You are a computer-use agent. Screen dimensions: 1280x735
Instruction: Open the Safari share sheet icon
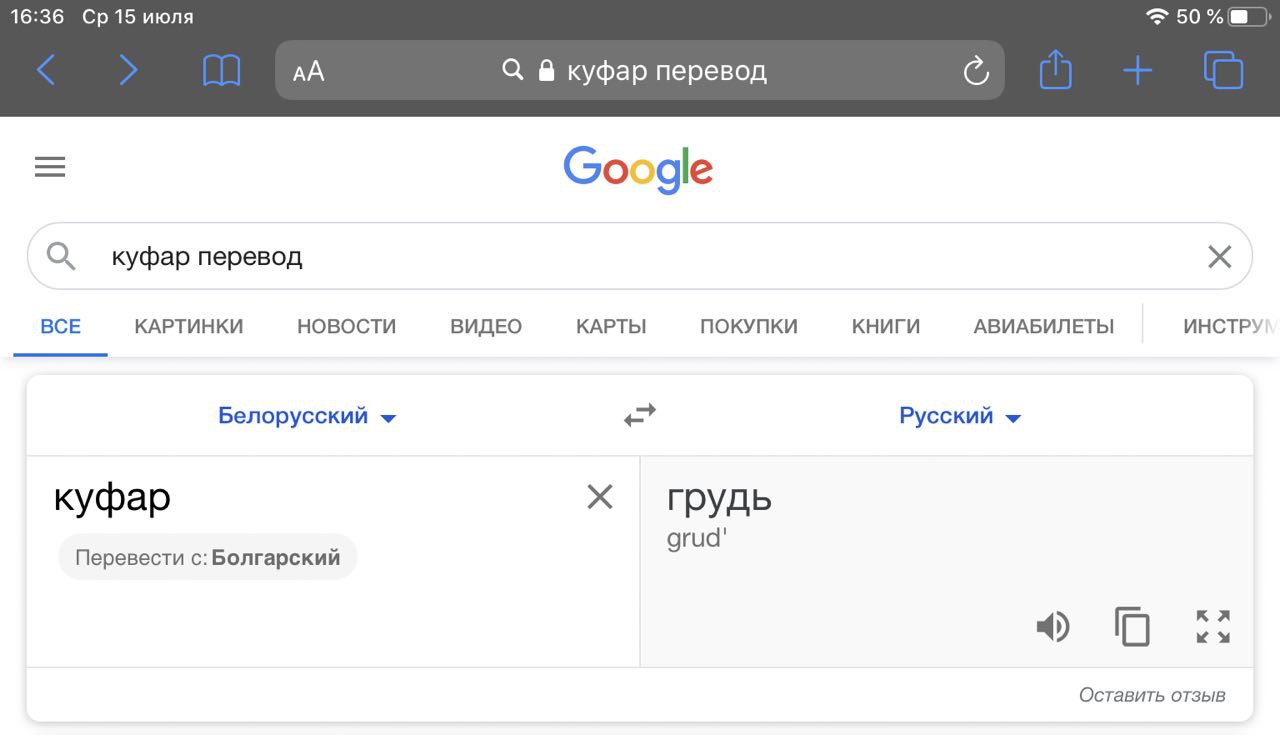[x=1055, y=70]
